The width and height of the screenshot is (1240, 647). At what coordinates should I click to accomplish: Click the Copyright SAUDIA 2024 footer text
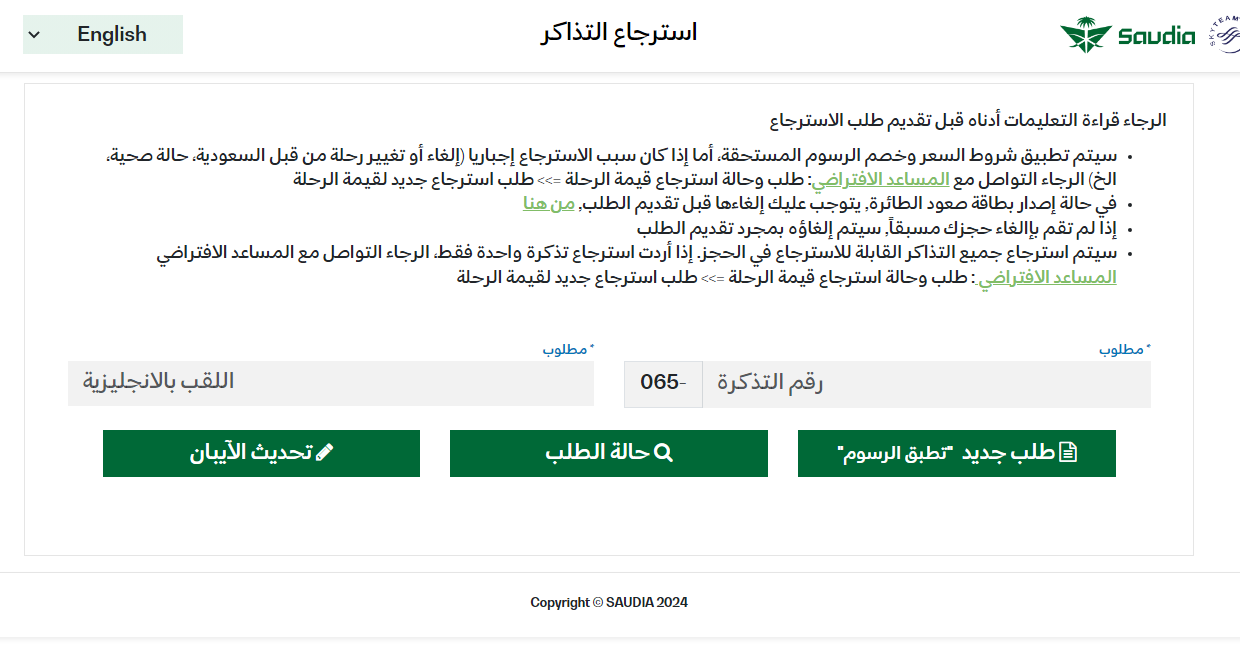tap(609, 602)
